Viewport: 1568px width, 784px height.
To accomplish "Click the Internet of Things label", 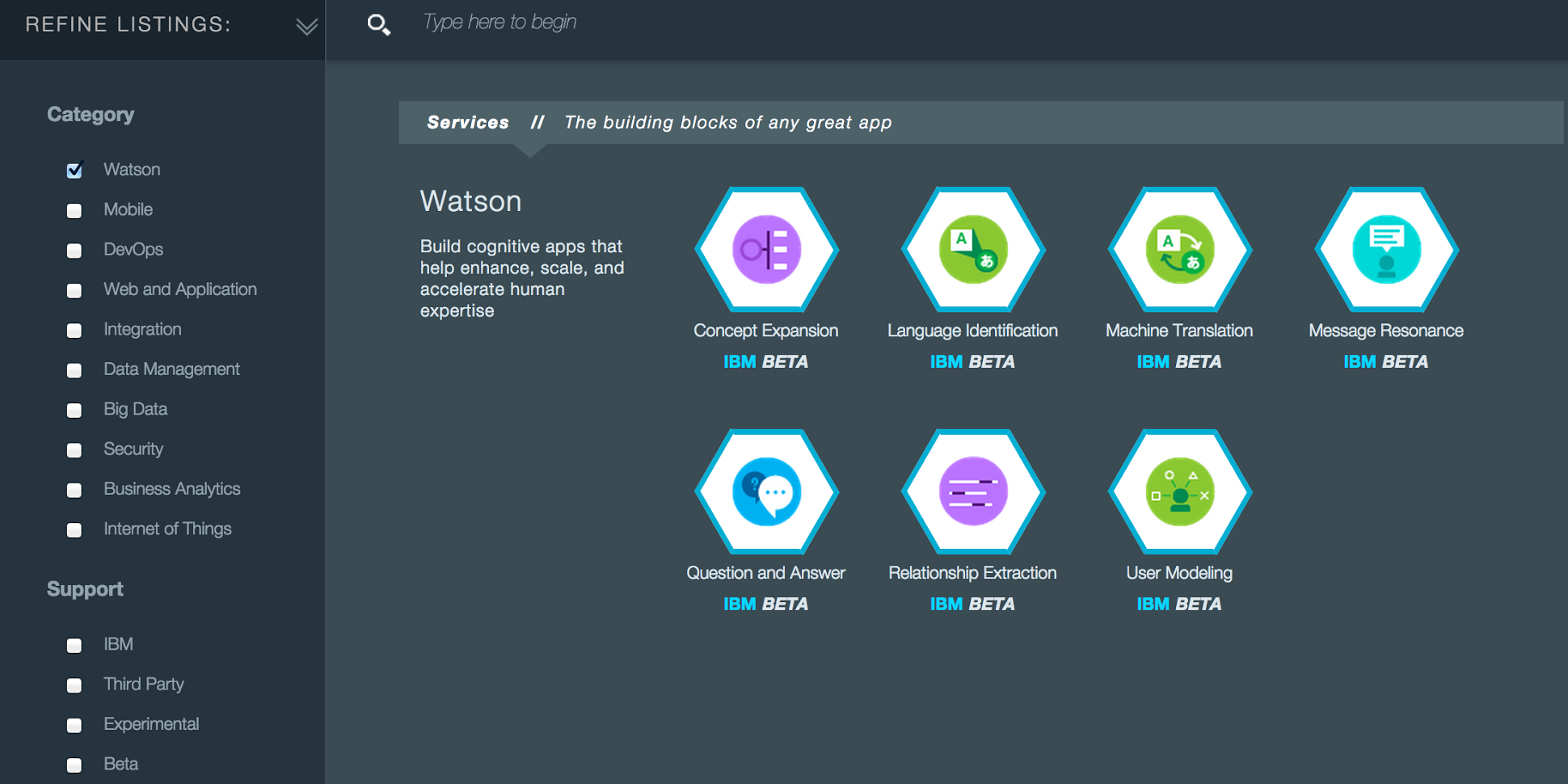I will (x=167, y=529).
